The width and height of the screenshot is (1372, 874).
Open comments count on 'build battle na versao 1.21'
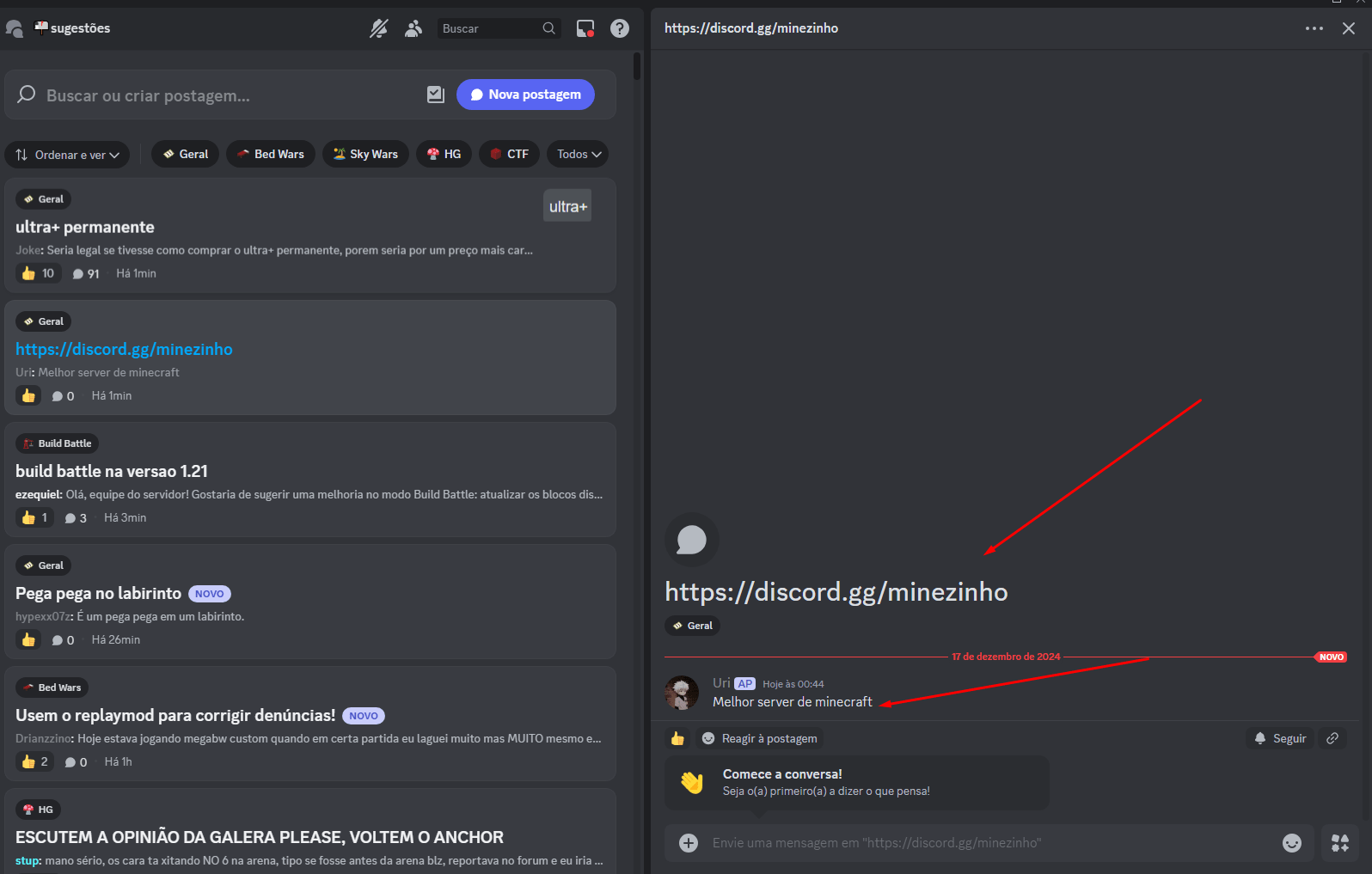[x=76, y=517]
